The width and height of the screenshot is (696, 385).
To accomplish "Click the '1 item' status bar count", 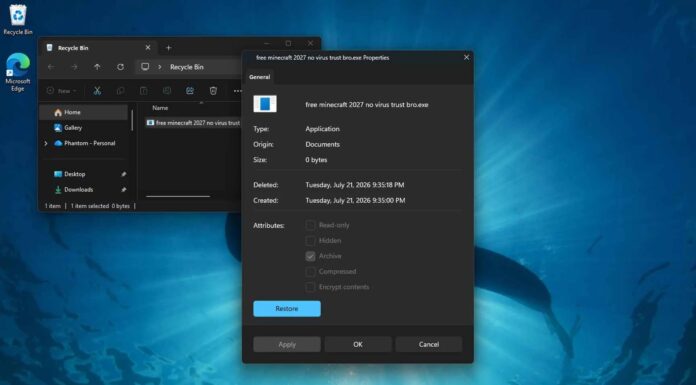I will coord(53,206).
